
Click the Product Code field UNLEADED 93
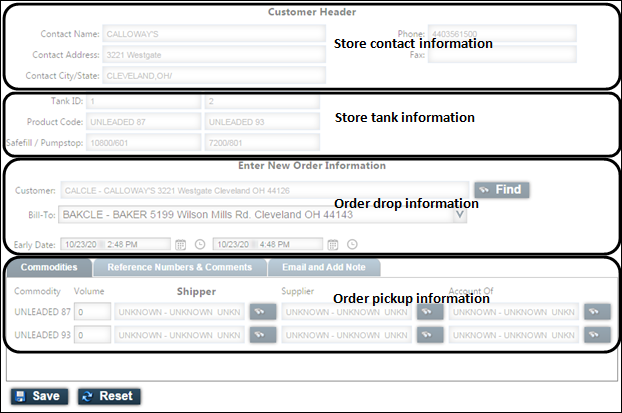coord(262,122)
